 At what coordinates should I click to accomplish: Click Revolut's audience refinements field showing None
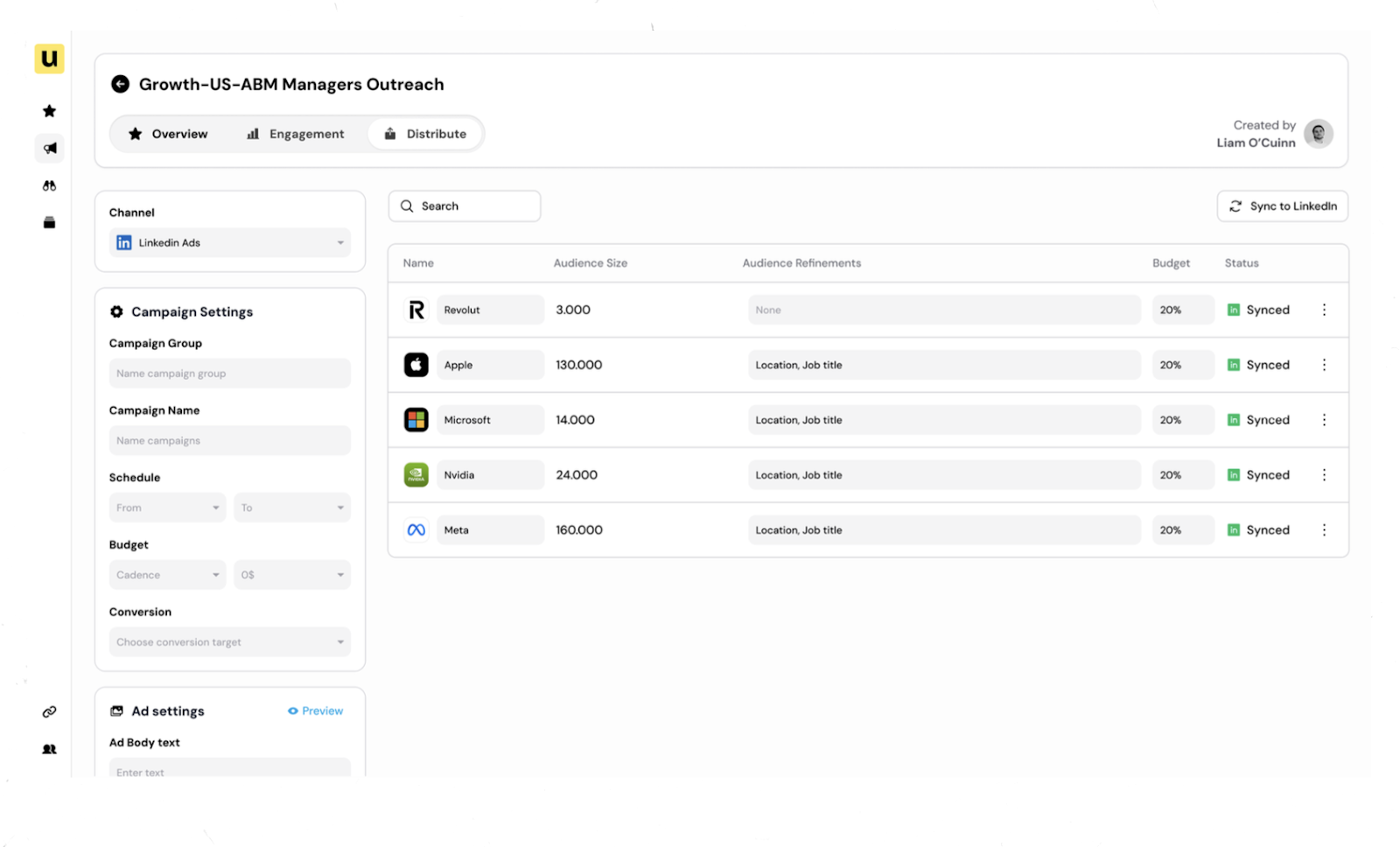click(944, 310)
